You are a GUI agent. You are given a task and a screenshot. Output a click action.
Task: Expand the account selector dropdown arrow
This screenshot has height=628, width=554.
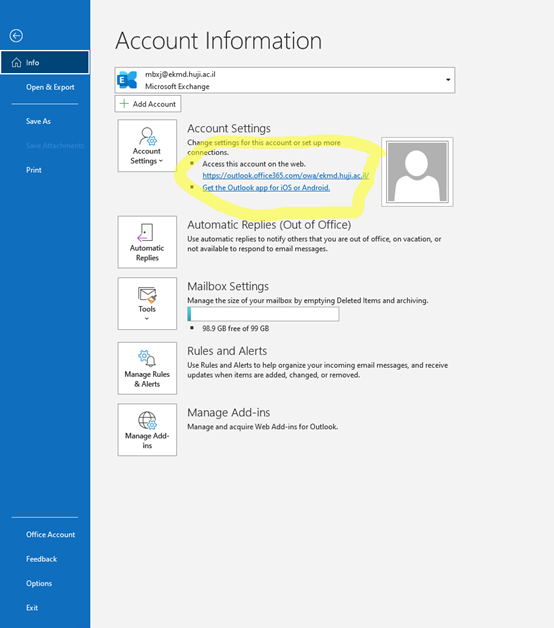coord(448,80)
